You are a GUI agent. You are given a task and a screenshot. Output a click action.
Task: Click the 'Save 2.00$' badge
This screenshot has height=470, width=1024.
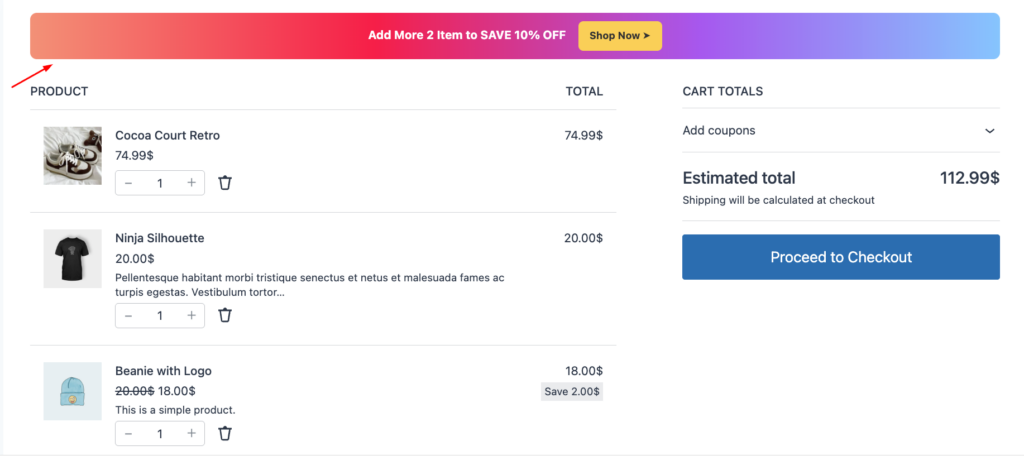click(x=571, y=392)
